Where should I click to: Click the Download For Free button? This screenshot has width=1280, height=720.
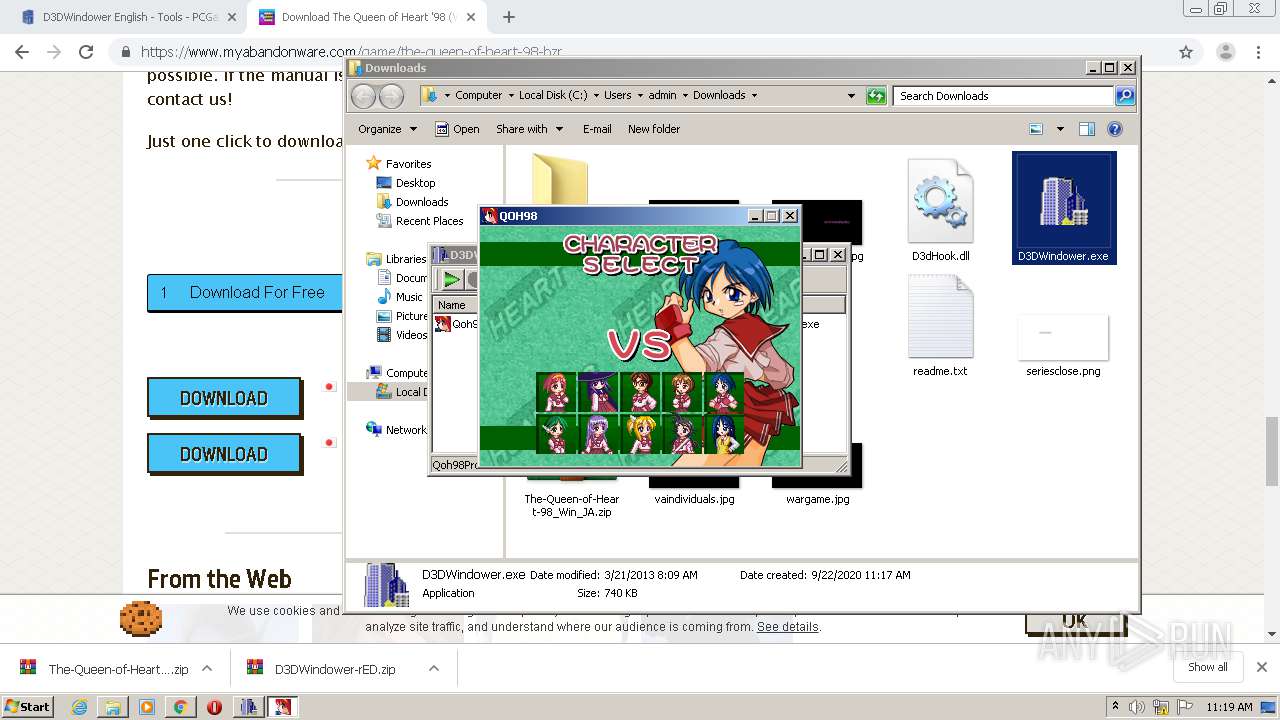tap(245, 292)
